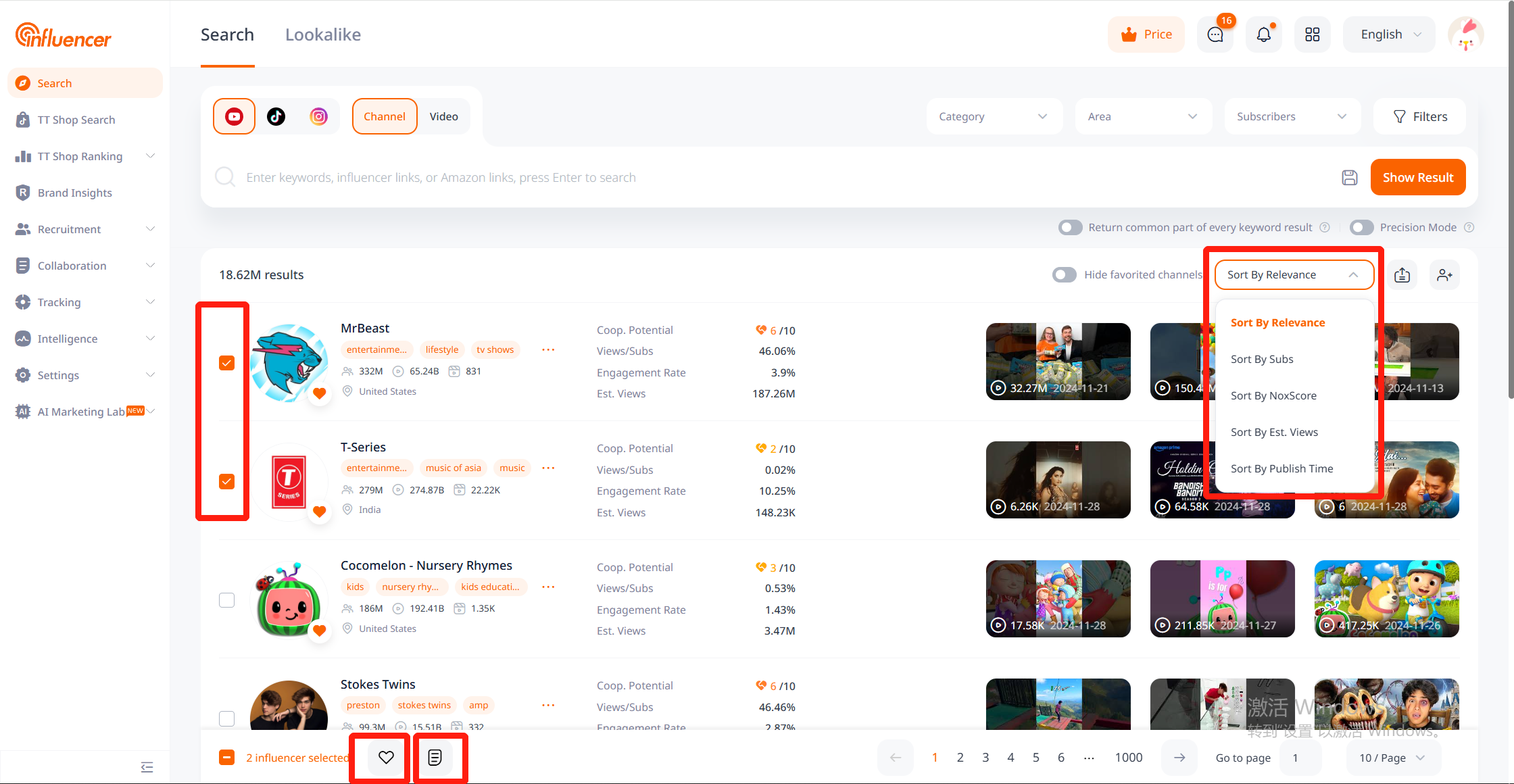Toggle Hide favorited channels switch

pyautogui.click(x=1064, y=274)
